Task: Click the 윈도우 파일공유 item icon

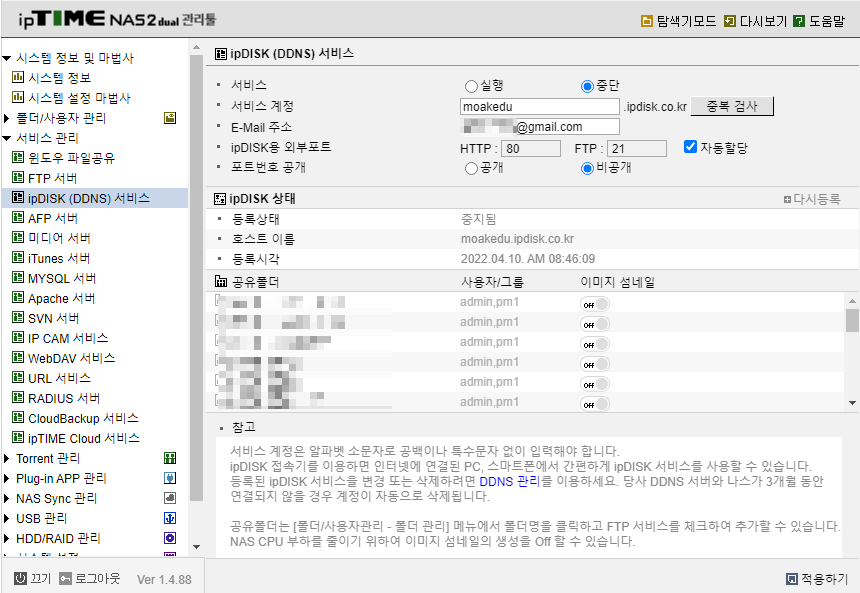Action: click(x=18, y=158)
